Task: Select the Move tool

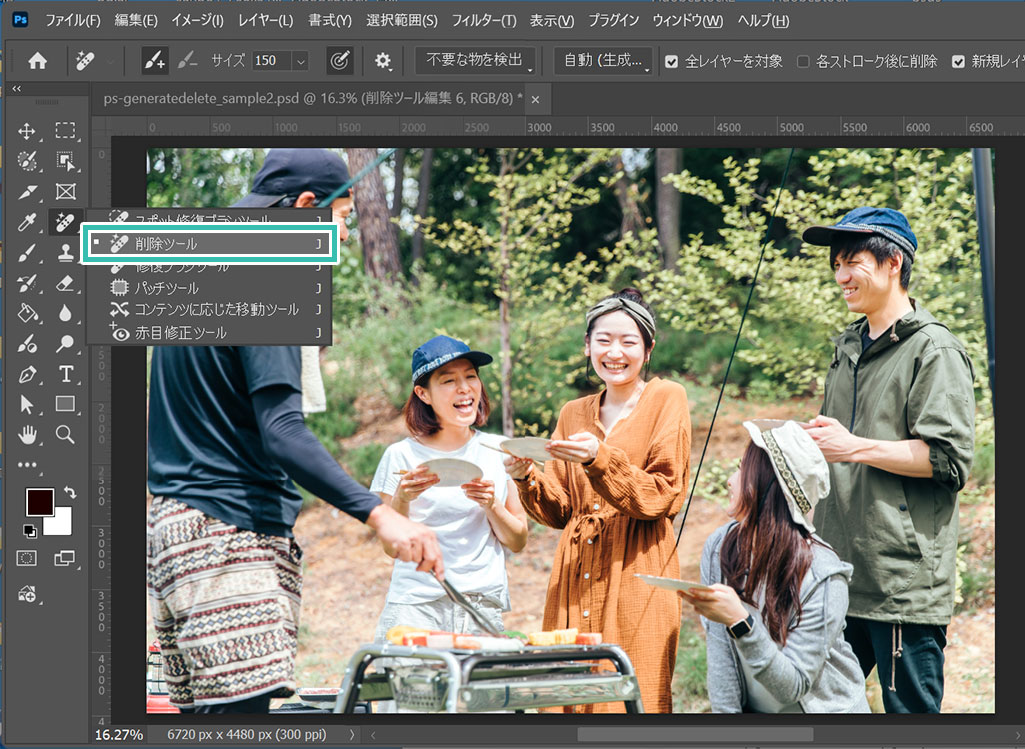Action: tap(27, 131)
